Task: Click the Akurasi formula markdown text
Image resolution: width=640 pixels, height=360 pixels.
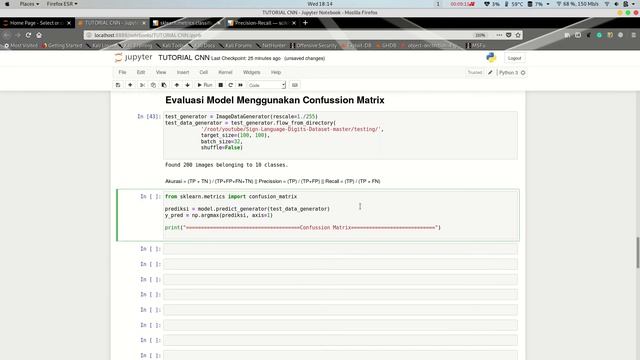Action: tap(272, 181)
